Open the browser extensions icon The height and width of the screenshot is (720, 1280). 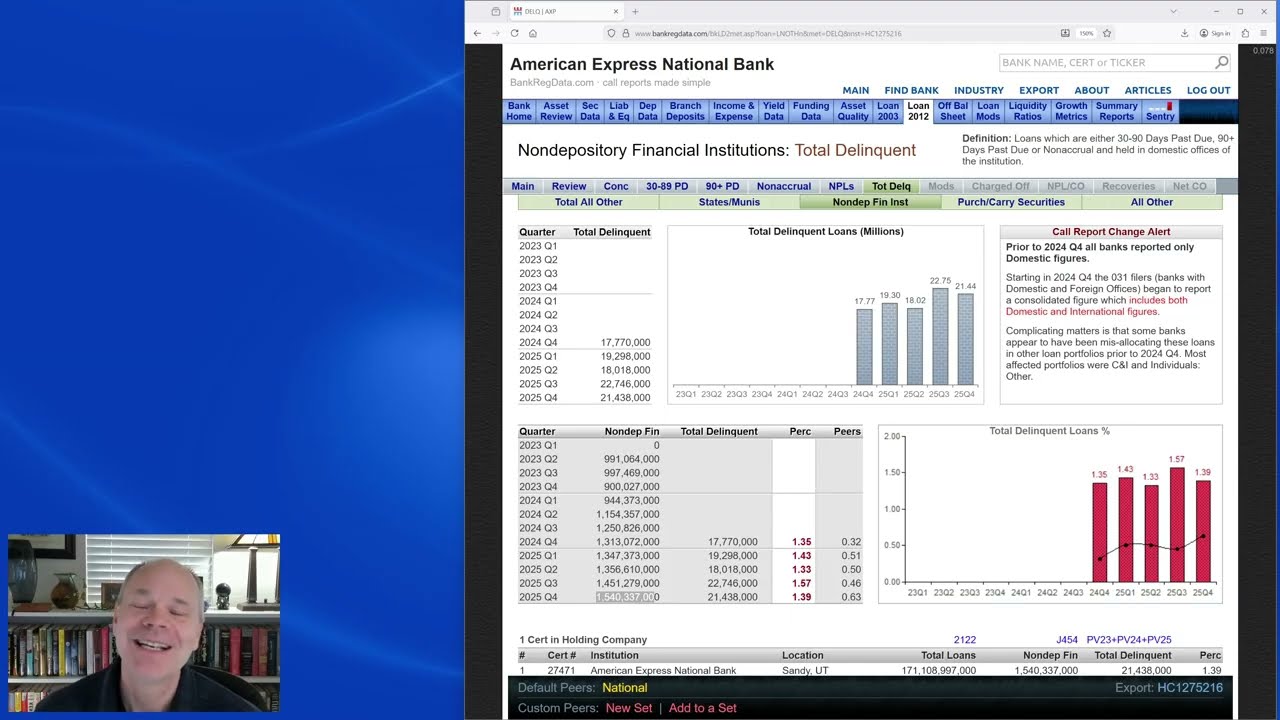point(1244,33)
